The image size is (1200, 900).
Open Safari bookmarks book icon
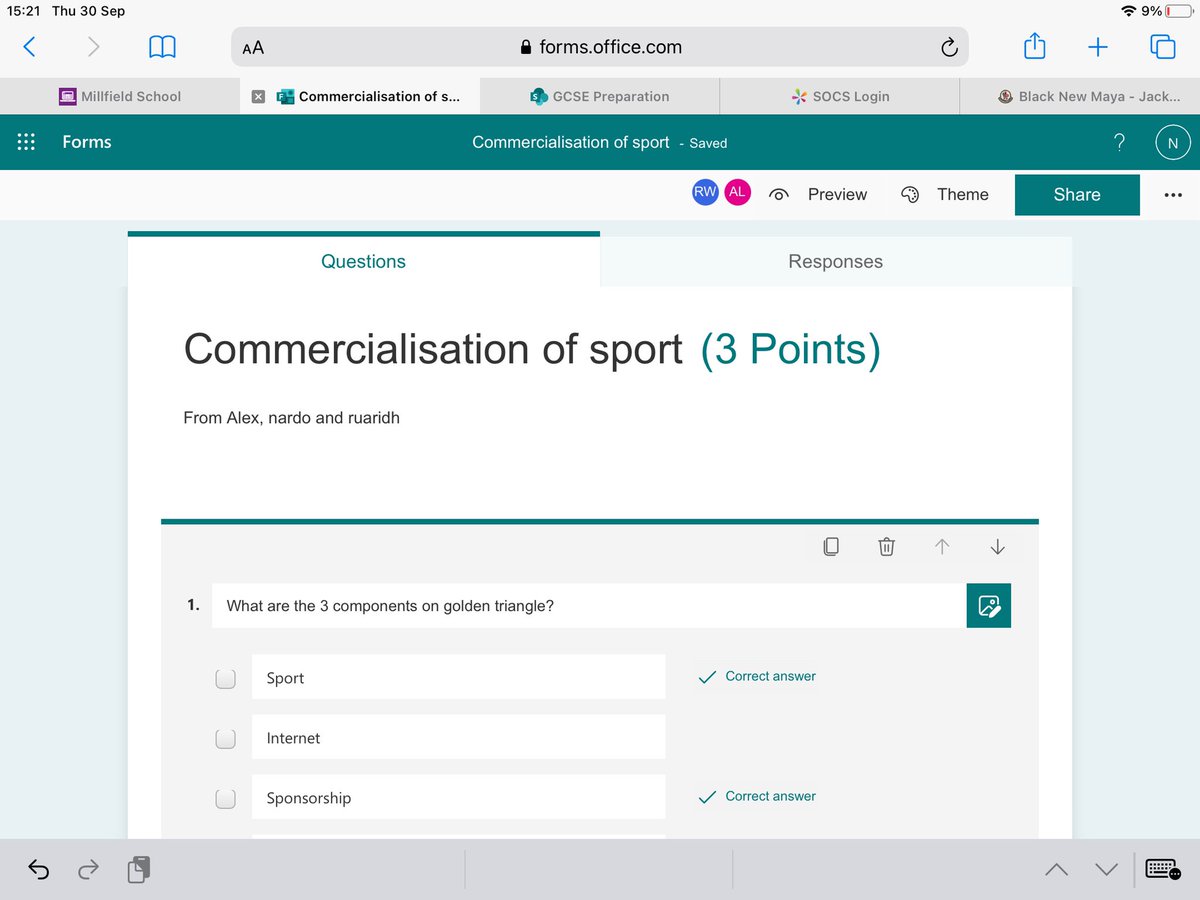[x=162, y=46]
